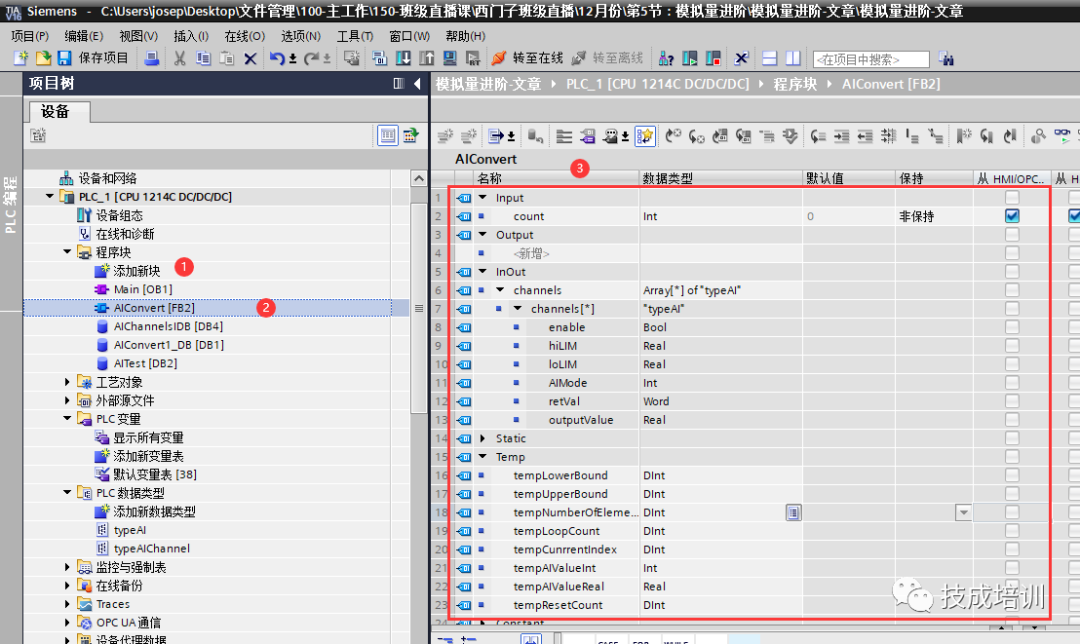The image size is (1080, 644).
Task: Click the Cross-reference X icon
Action: pos(741,59)
